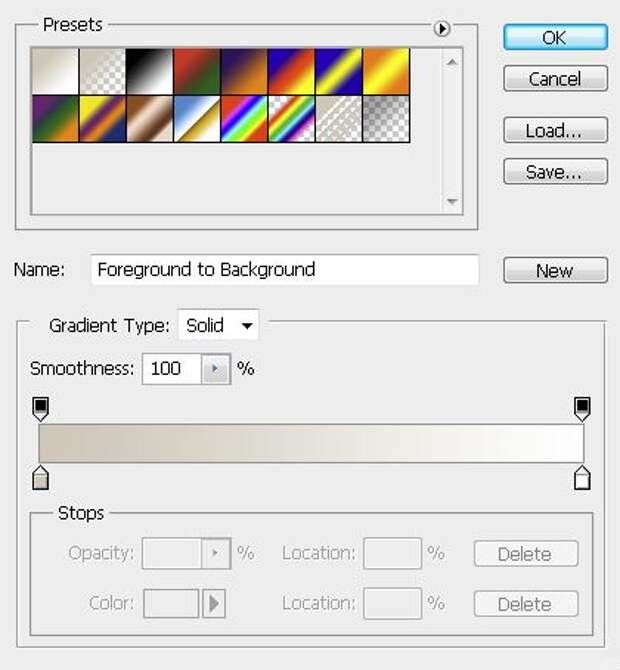Select the Blue, Yellow, Blue preset
620x670 pixels.
[339, 71]
